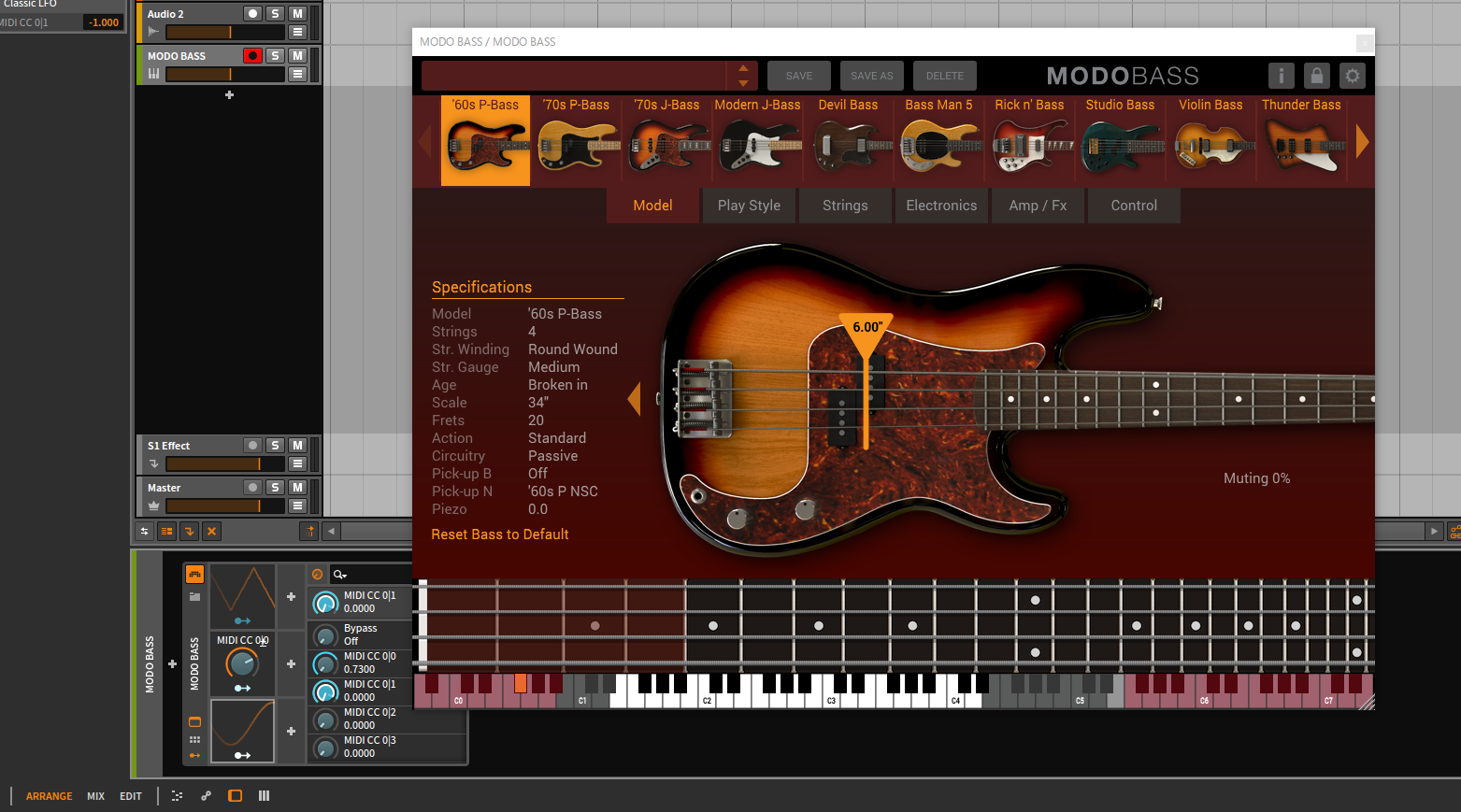Open Audio 2 track lanes menu icon
This screenshot has height=812, width=1461.
(x=297, y=32)
